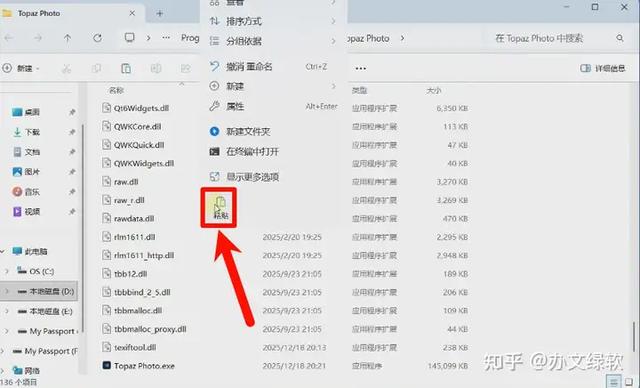Click the Back navigation arrow
The image size is (640, 388).
pyautogui.click(x=9, y=38)
